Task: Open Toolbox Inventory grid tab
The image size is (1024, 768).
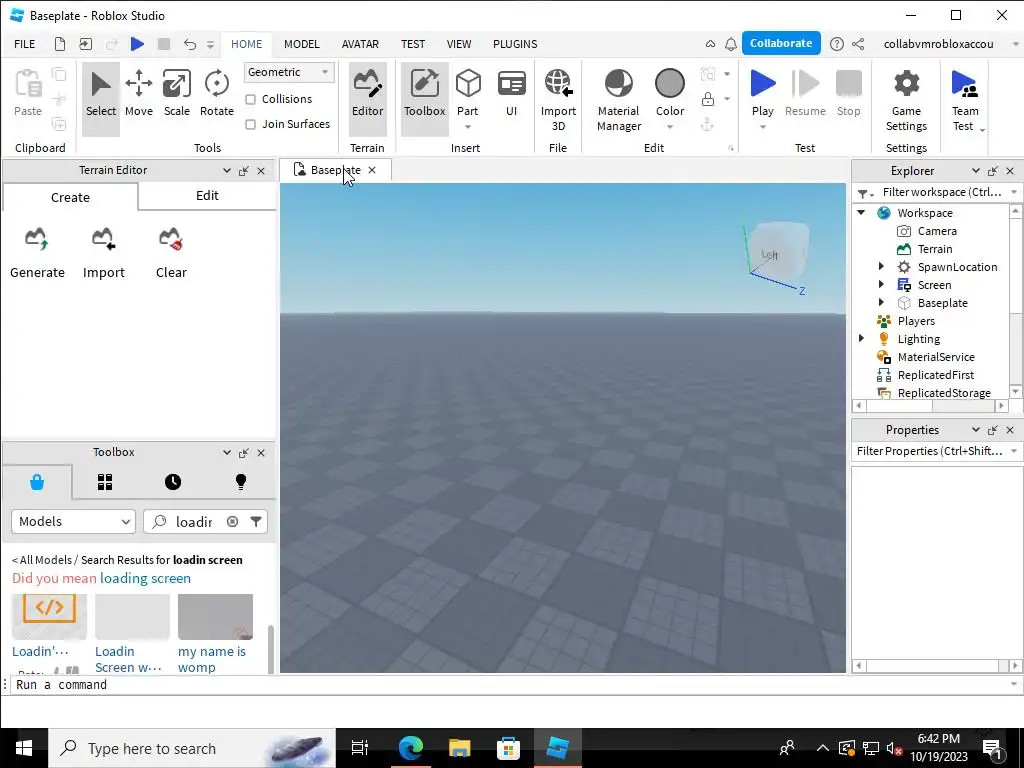Action: coord(105,482)
